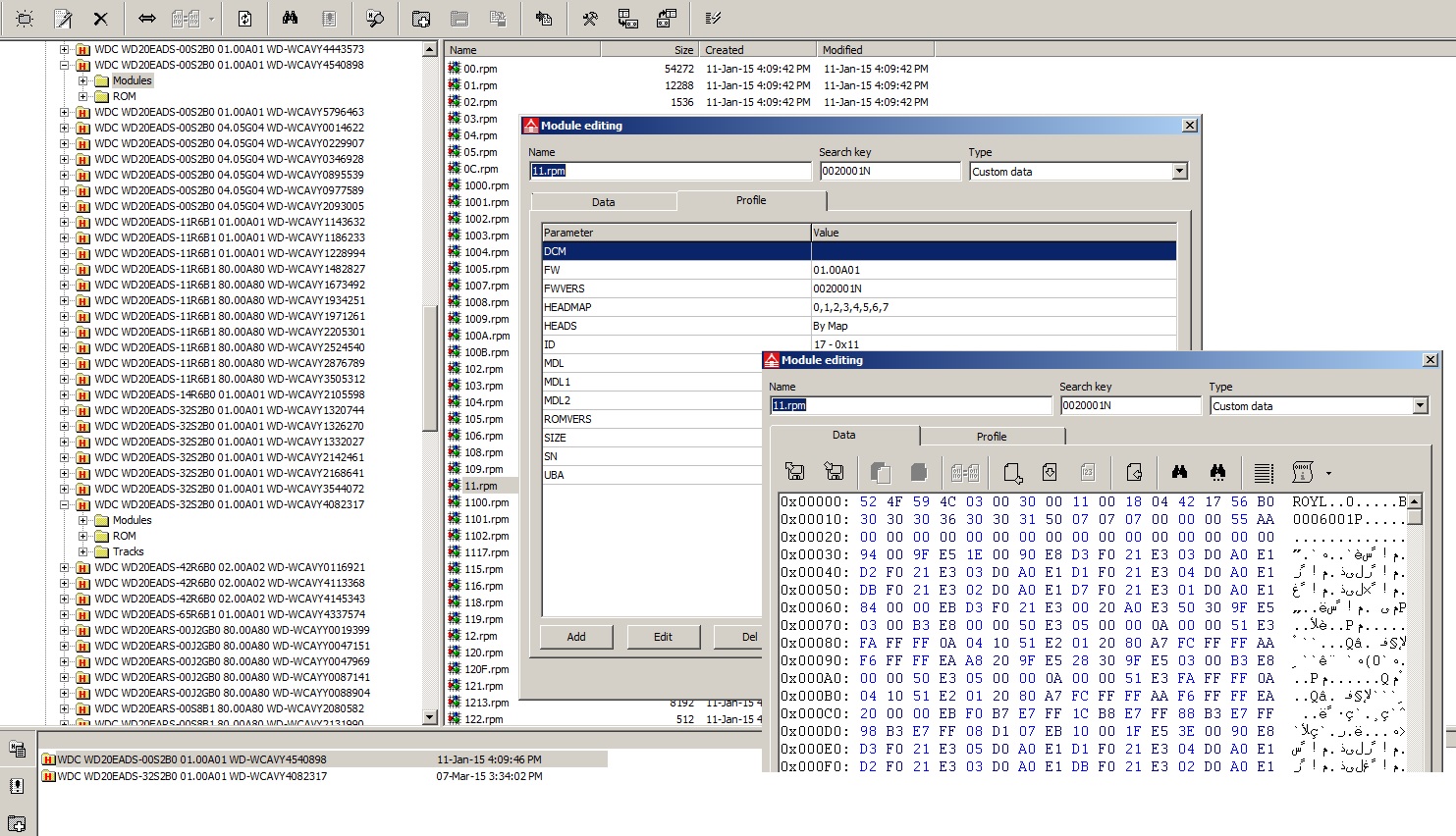Open the binoculars search icon in main toolbar
Image resolution: width=1456 pixels, height=836 pixels.
click(290, 19)
